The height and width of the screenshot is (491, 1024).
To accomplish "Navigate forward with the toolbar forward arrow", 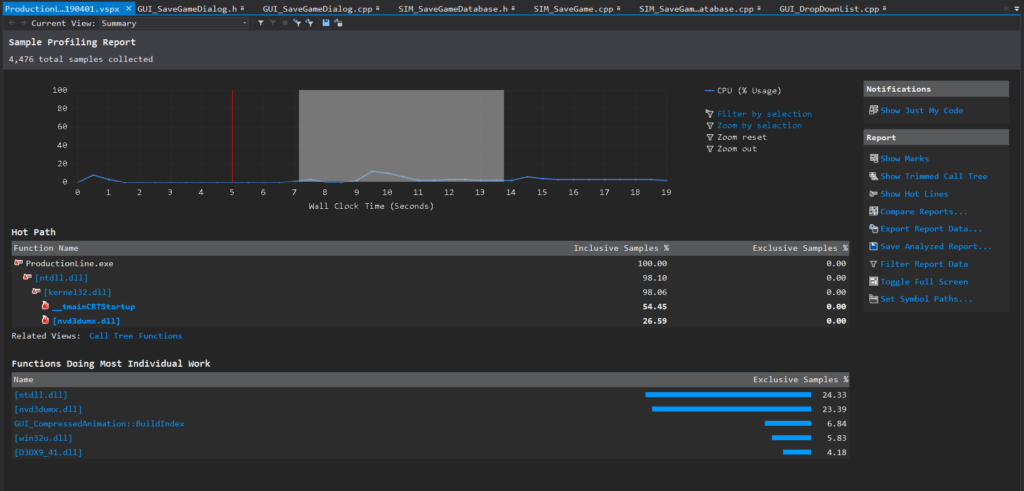I will click(24, 23).
